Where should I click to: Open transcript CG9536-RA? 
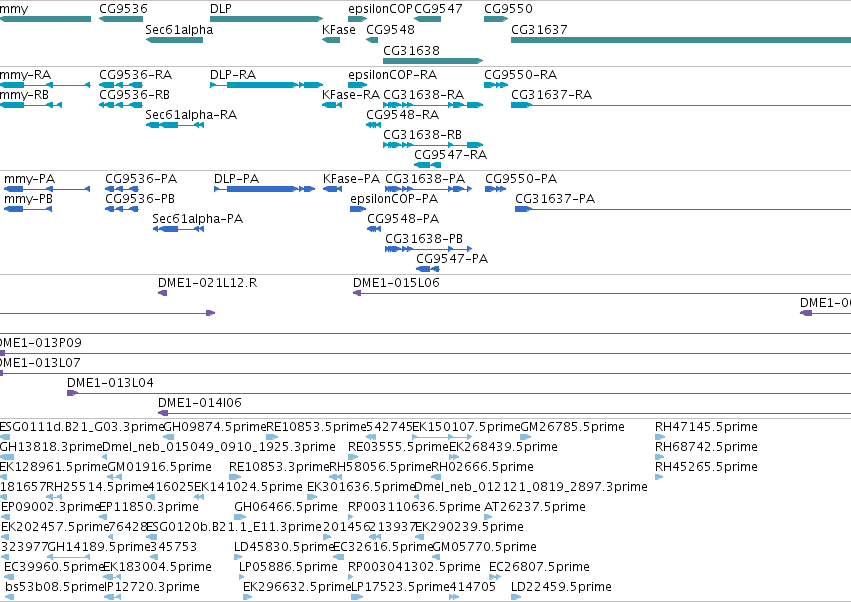(120, 85)
